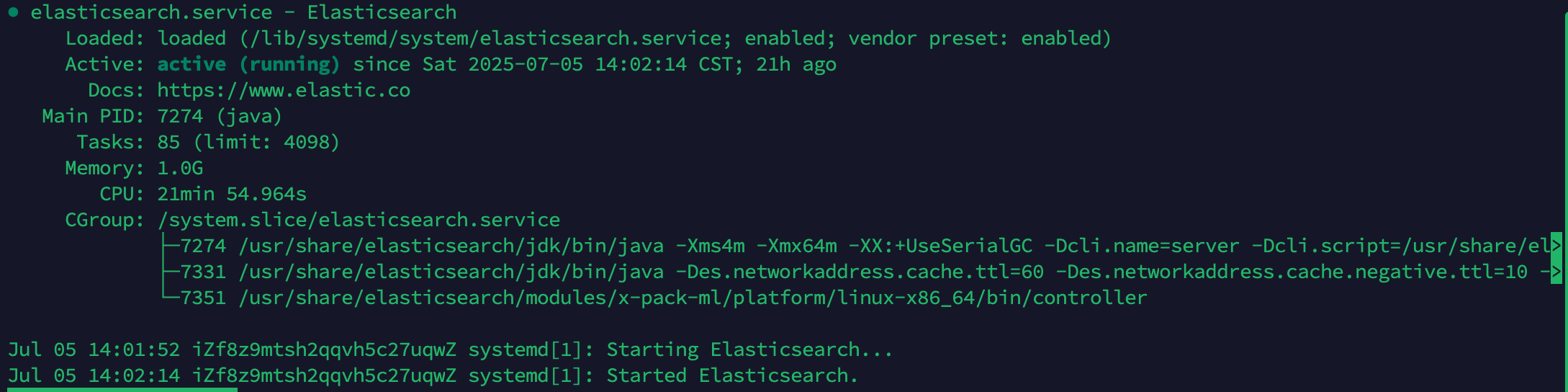Click the tree branch for controller process 7351
1568x392 pixels.
170,295
